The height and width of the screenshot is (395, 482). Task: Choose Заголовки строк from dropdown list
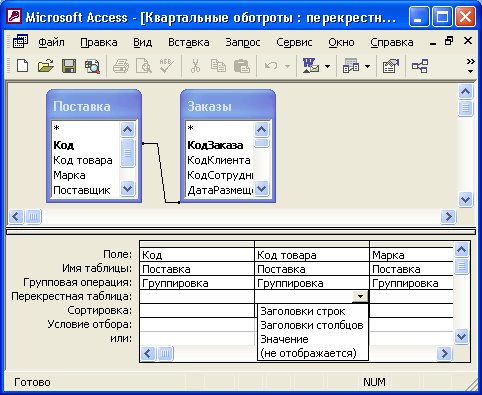313,311
